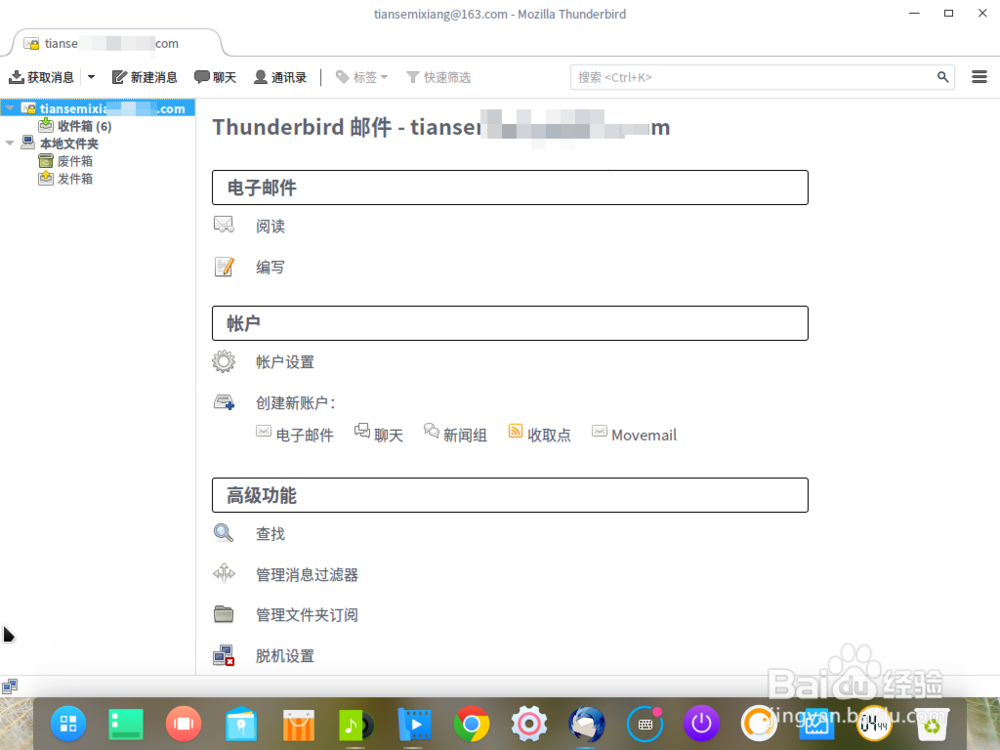Compose a new message via 新建消息
1000x750 pixels.
(x=145, y=77)
